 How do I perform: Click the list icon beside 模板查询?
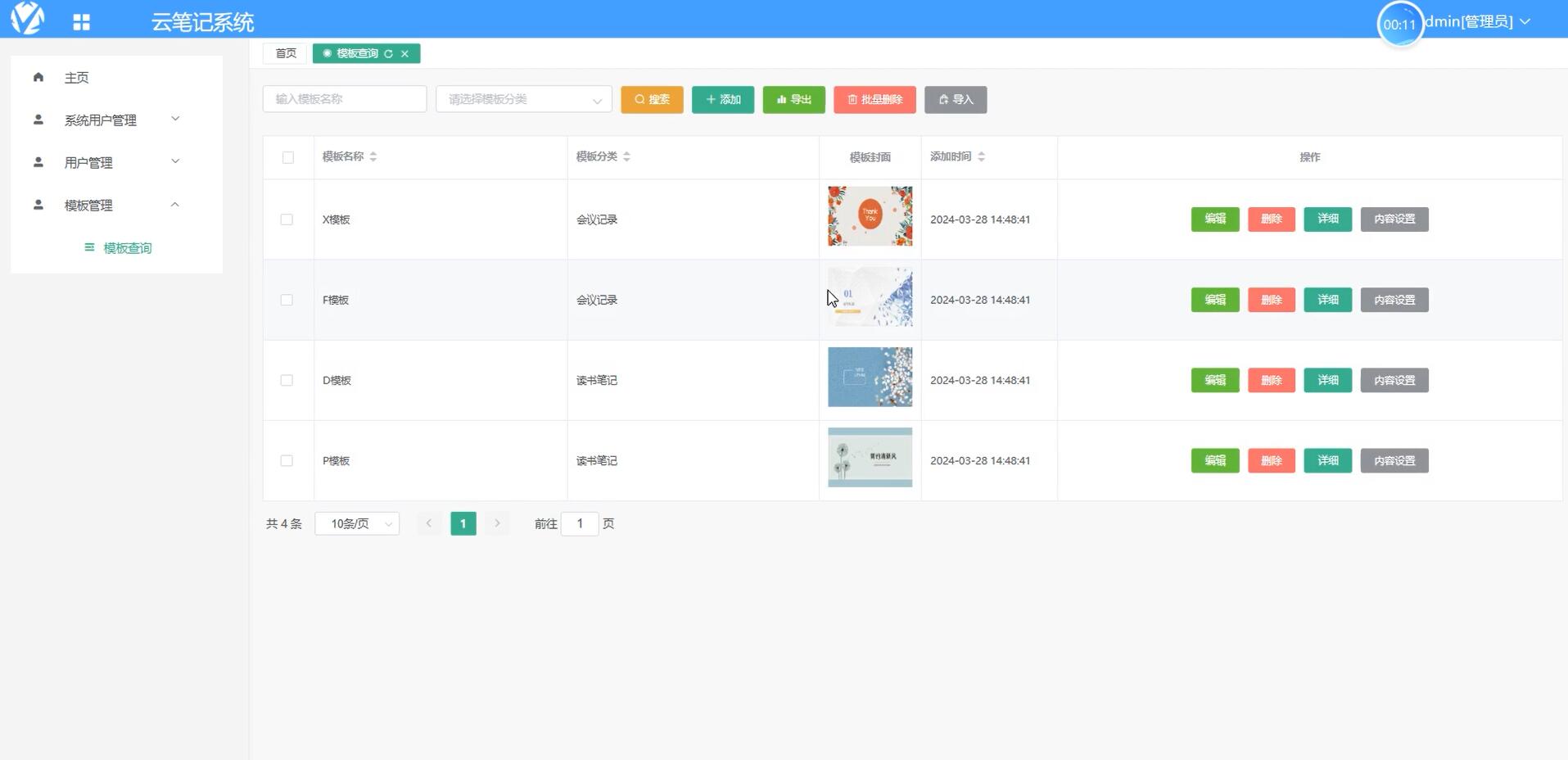[x=89, y=247]
